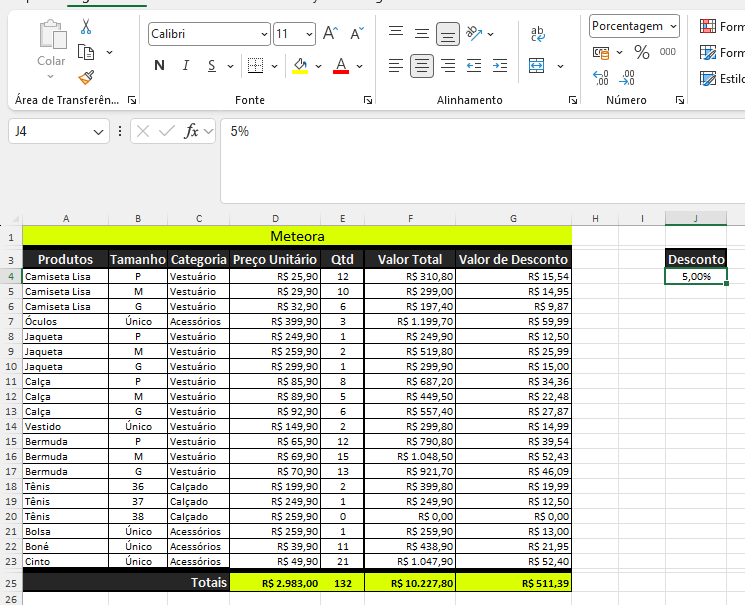Click the Totais label cell
Screen dimensions: 745x605
(126, 583)
